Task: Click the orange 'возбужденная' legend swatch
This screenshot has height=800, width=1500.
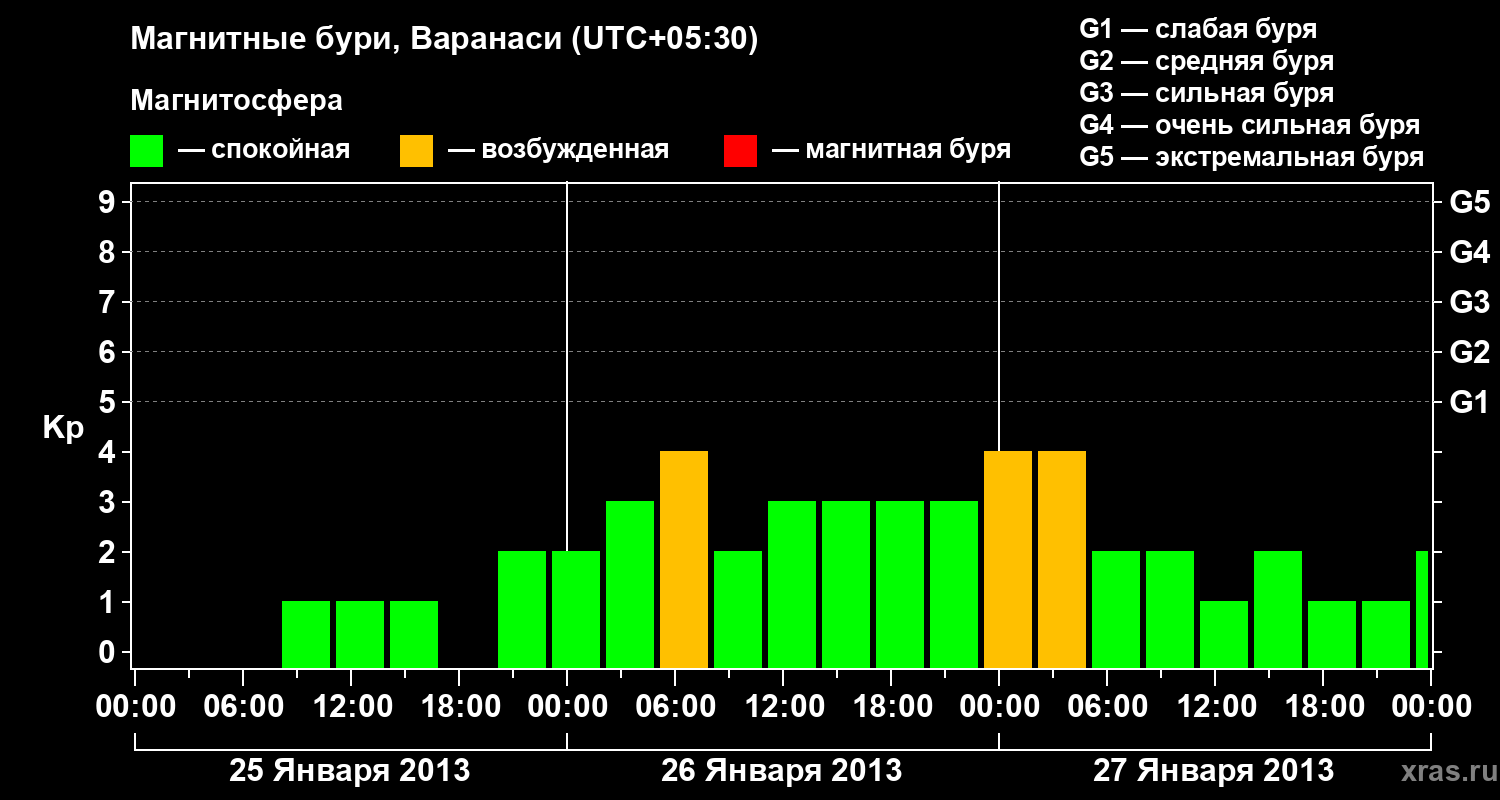Action: click(416, 151)
